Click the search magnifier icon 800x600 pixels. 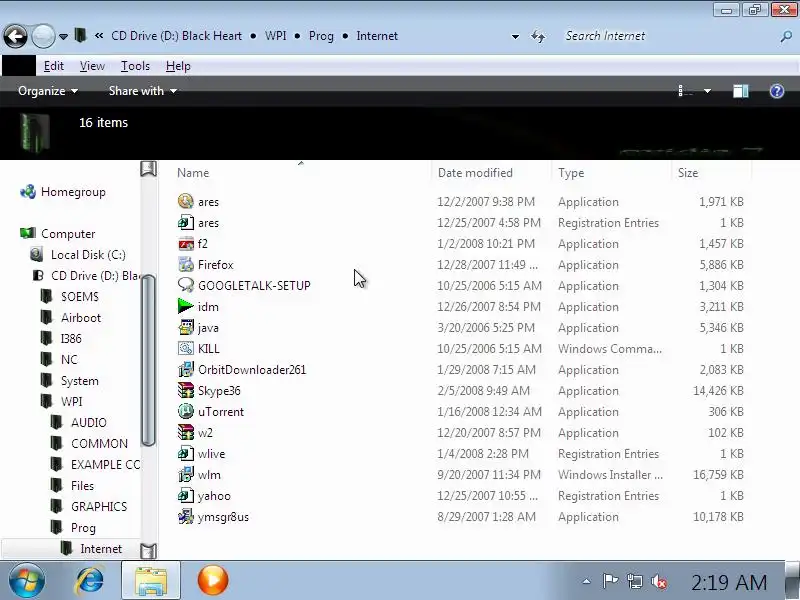pyautogui.click(x=786, y=36)
